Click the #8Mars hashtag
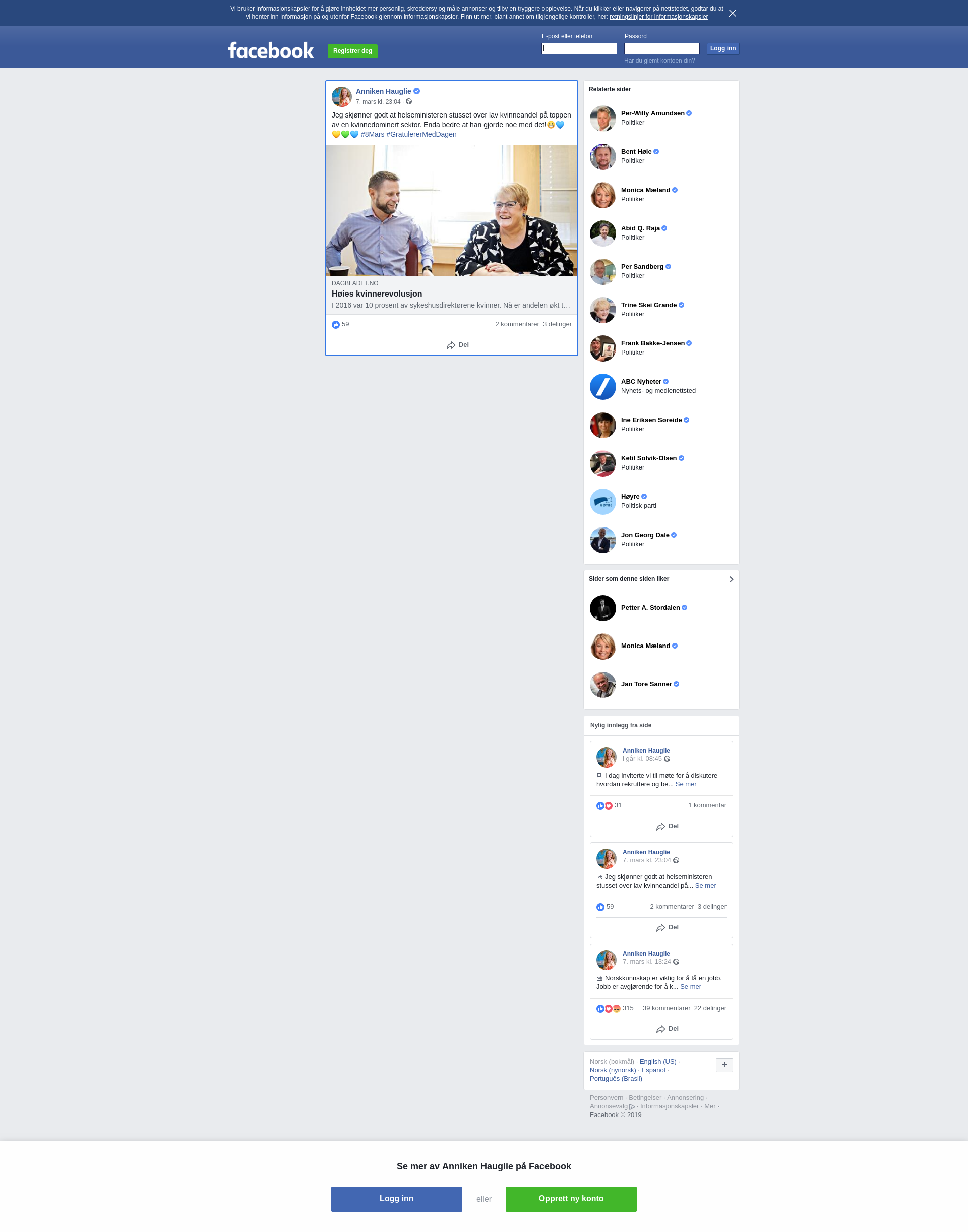The height and width of the screenshot is (1232, 968). pyautogui.click(x=373, y=134)
